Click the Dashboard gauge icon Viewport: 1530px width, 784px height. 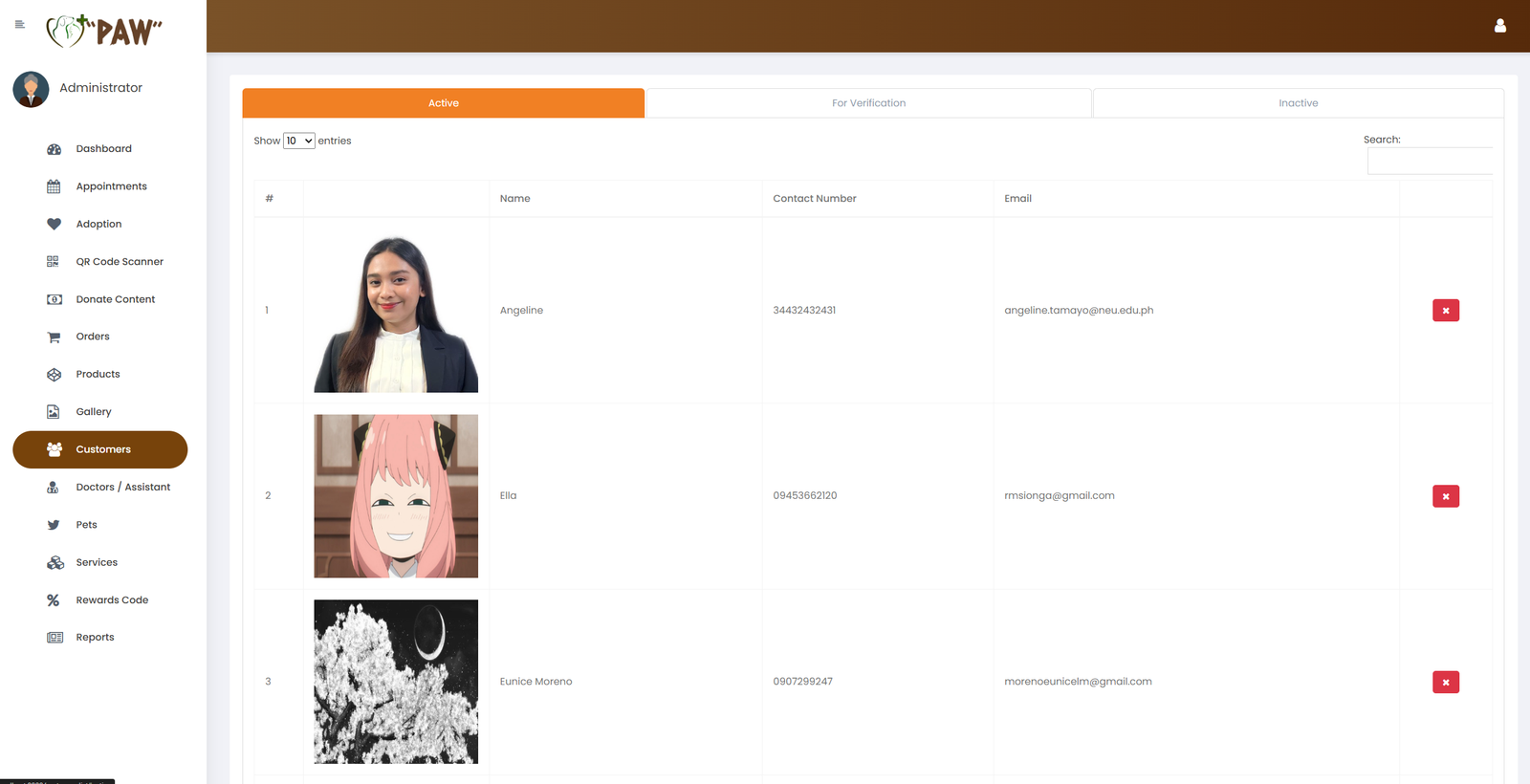coord(55,149)
